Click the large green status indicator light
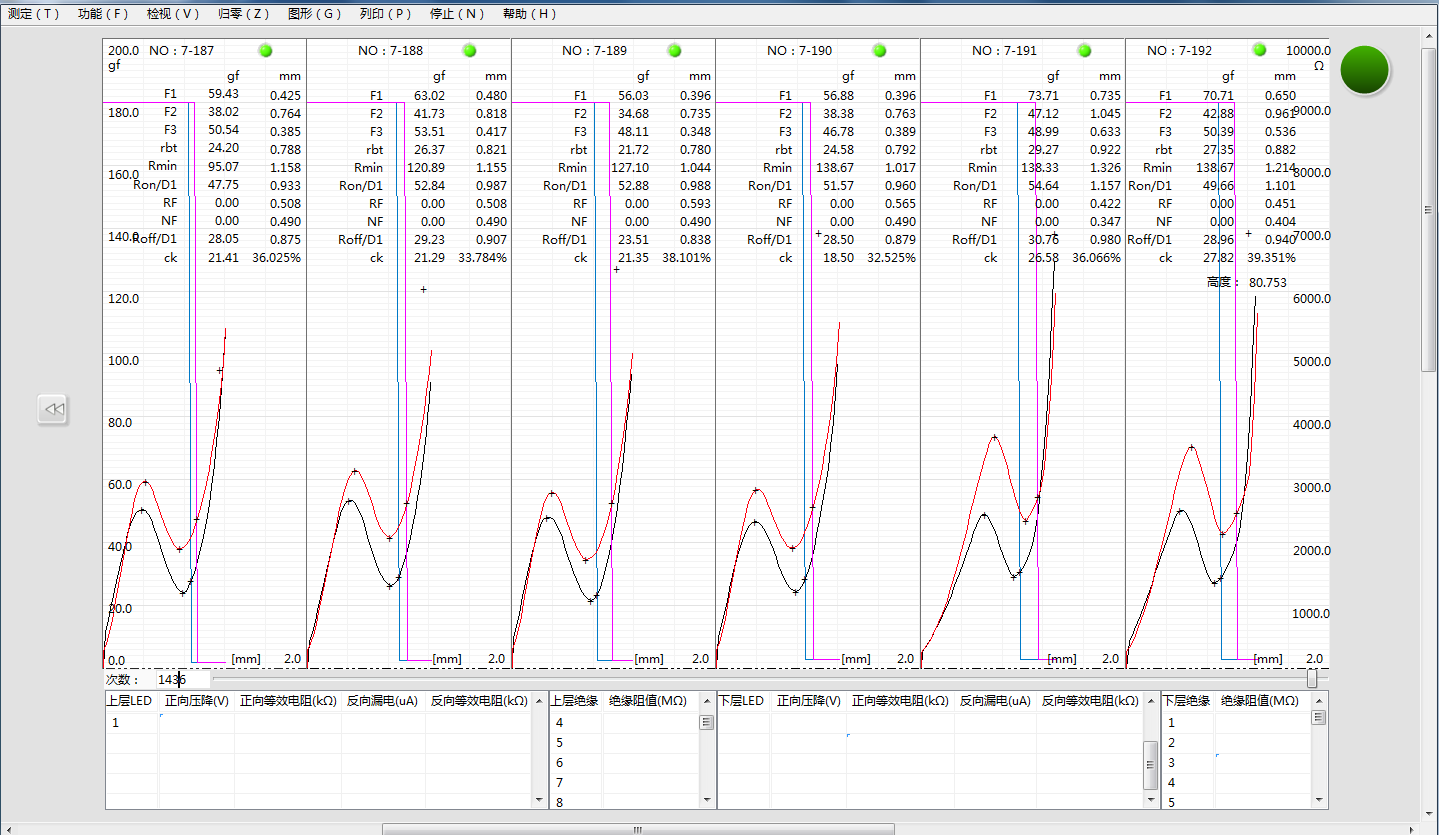This screenshot has height=835, width=1439. tap(1365, 70)
